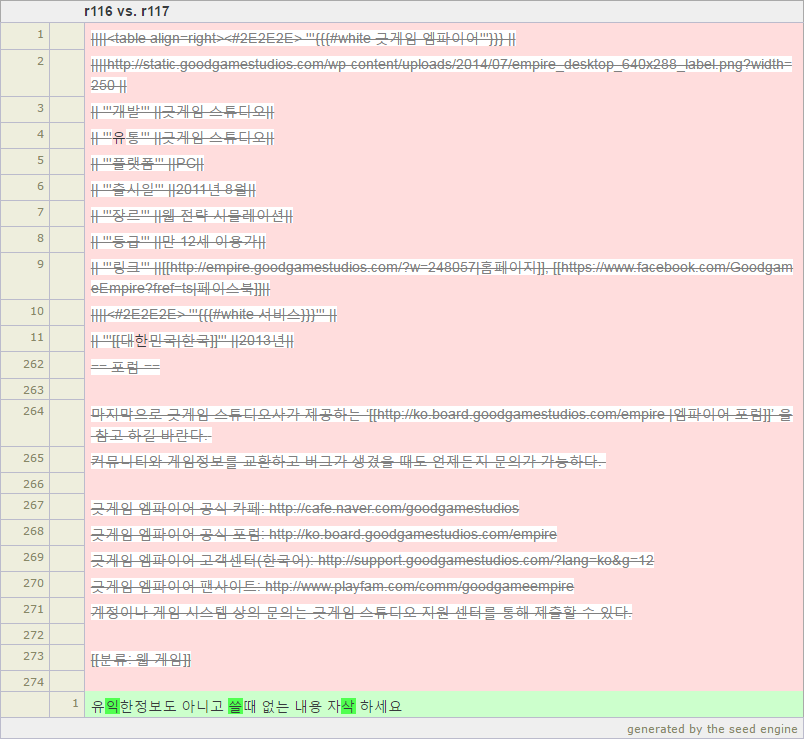Click deleted line 9 with empire.goodgamestudios.com link
804x739 pixels.
click(x=441, y=278)
